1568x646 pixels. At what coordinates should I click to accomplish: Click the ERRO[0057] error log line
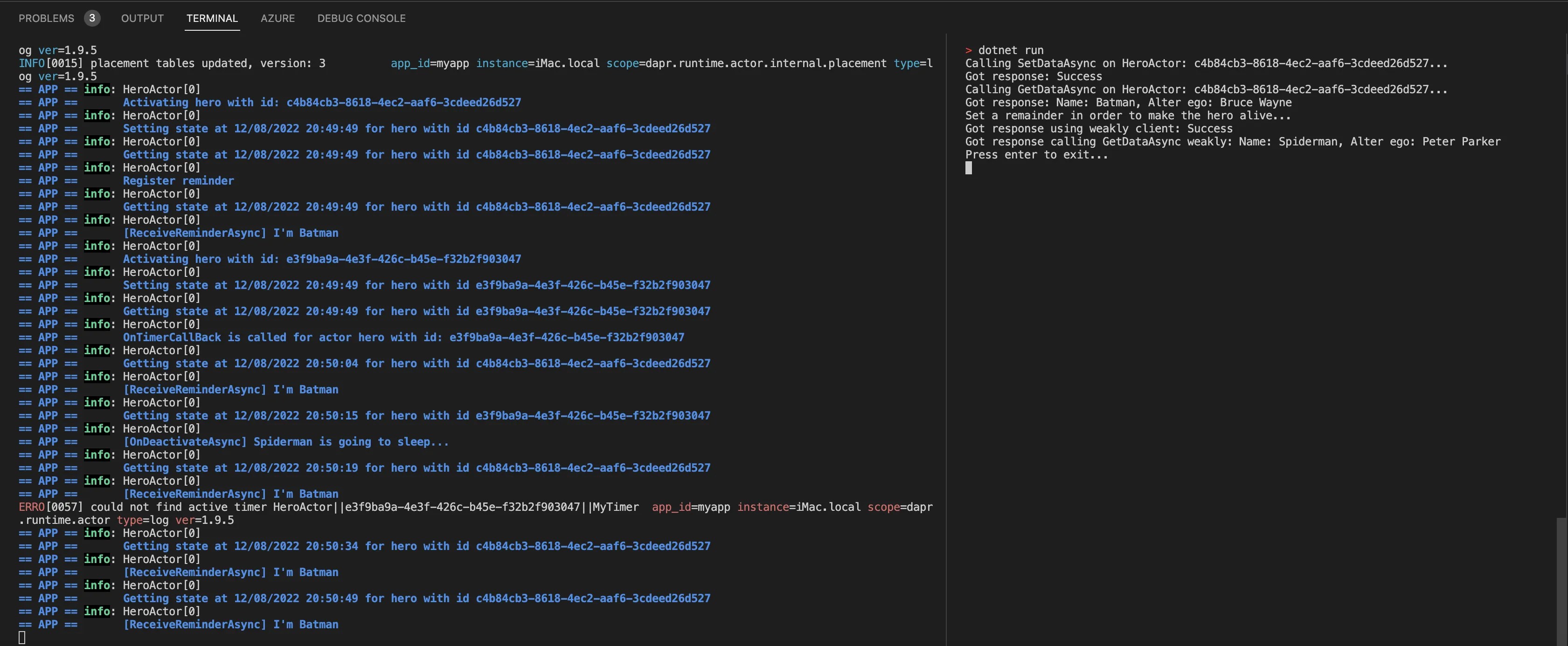pos(475,513)
